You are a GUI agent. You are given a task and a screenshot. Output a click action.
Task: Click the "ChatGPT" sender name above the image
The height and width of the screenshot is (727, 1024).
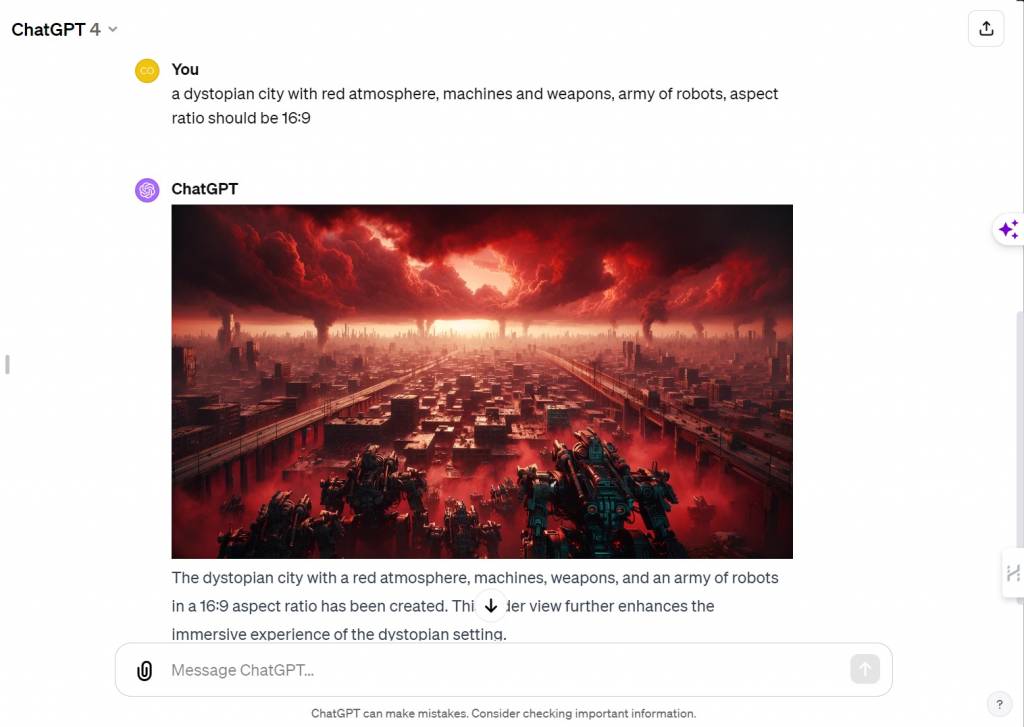click(x=204, y=189)
